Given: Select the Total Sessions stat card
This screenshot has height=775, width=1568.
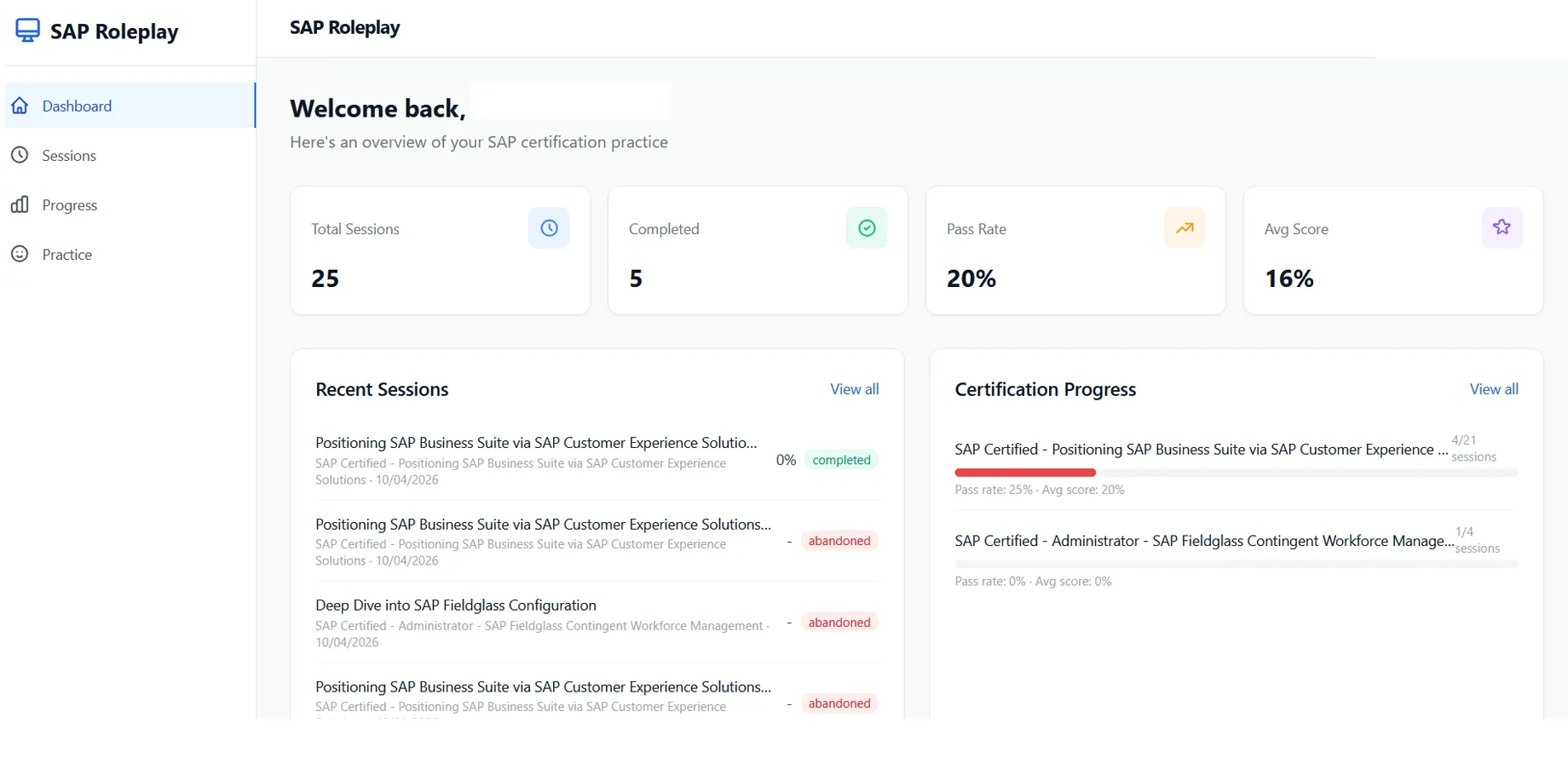Looking at the screenshot, I should 440,251.
